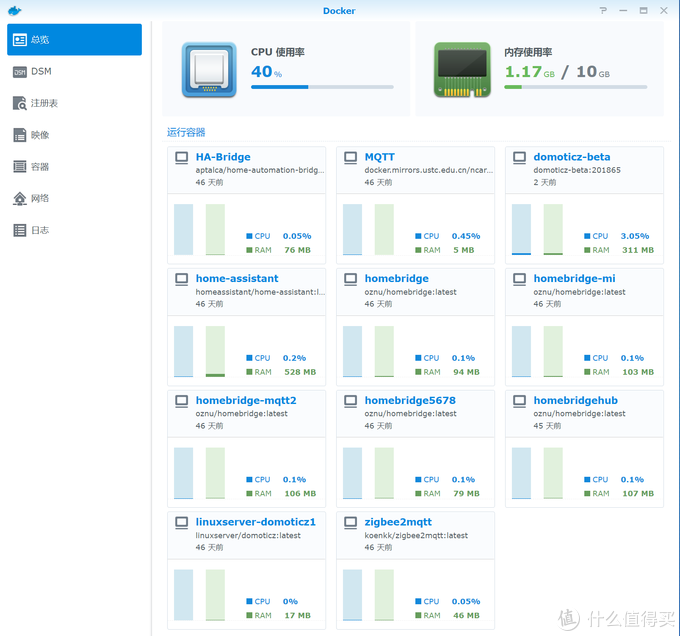The image size is (680, 636).
Task: Go to the 注册表 registry section
Action: [x=75, y=103]
